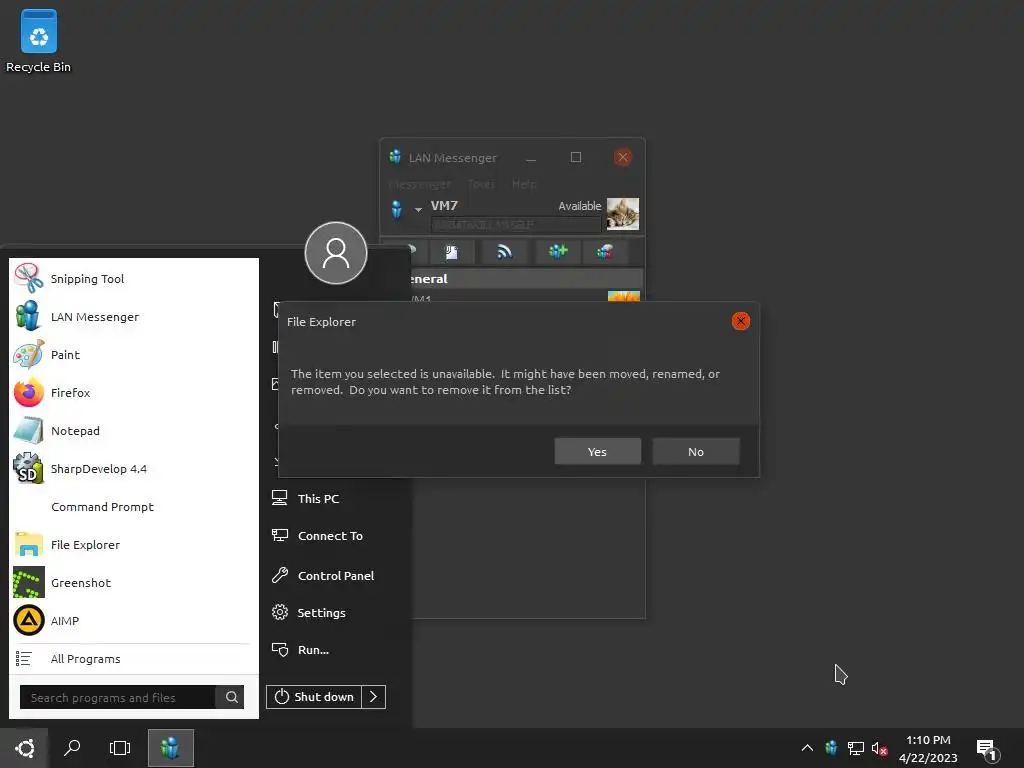Click the broadcast message toolbar icon
This screenshot has height=768, width=1024.
pyautogui.click(x=504, y=252)
